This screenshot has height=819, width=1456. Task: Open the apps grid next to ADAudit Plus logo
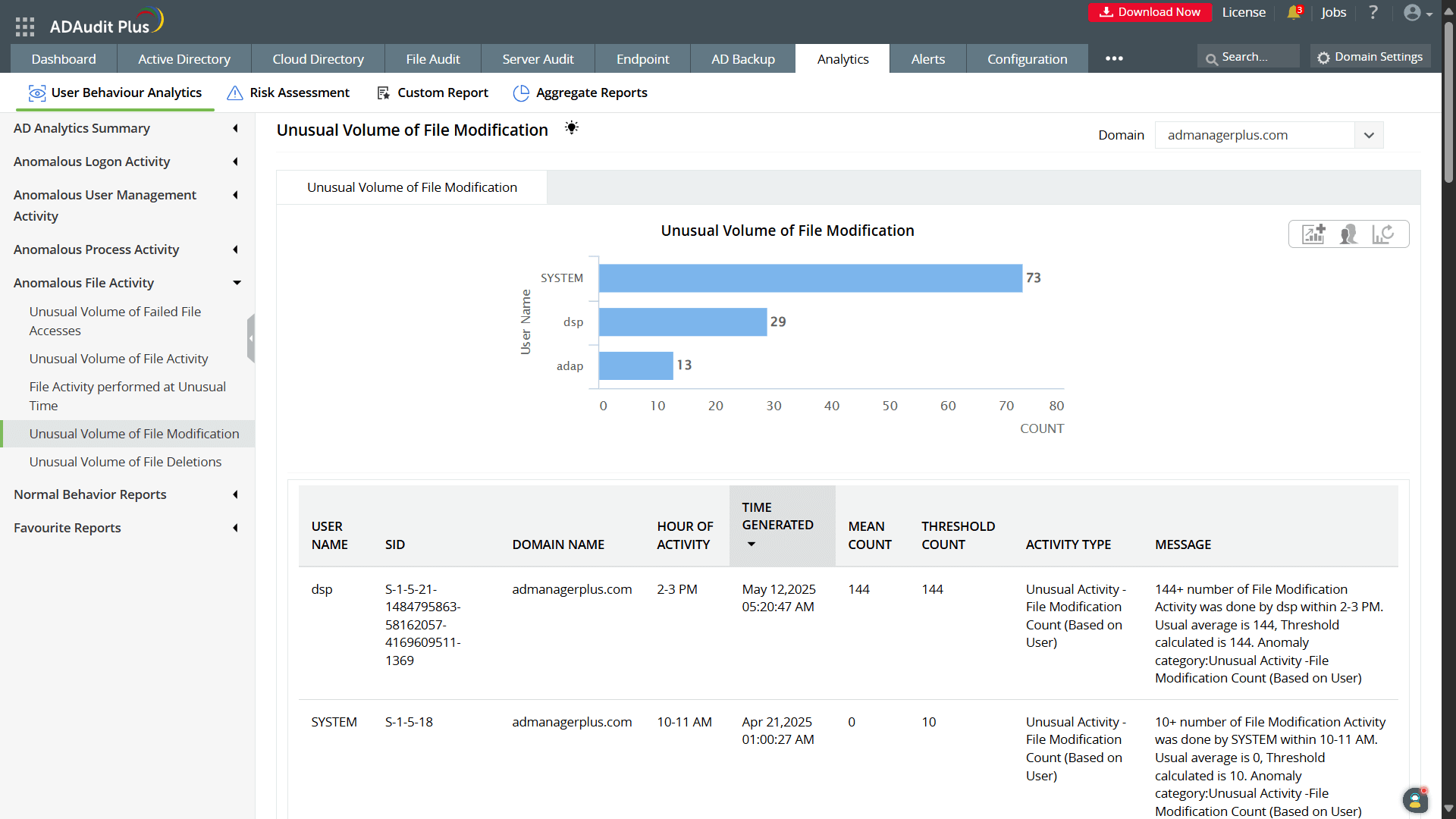point(24,26)
